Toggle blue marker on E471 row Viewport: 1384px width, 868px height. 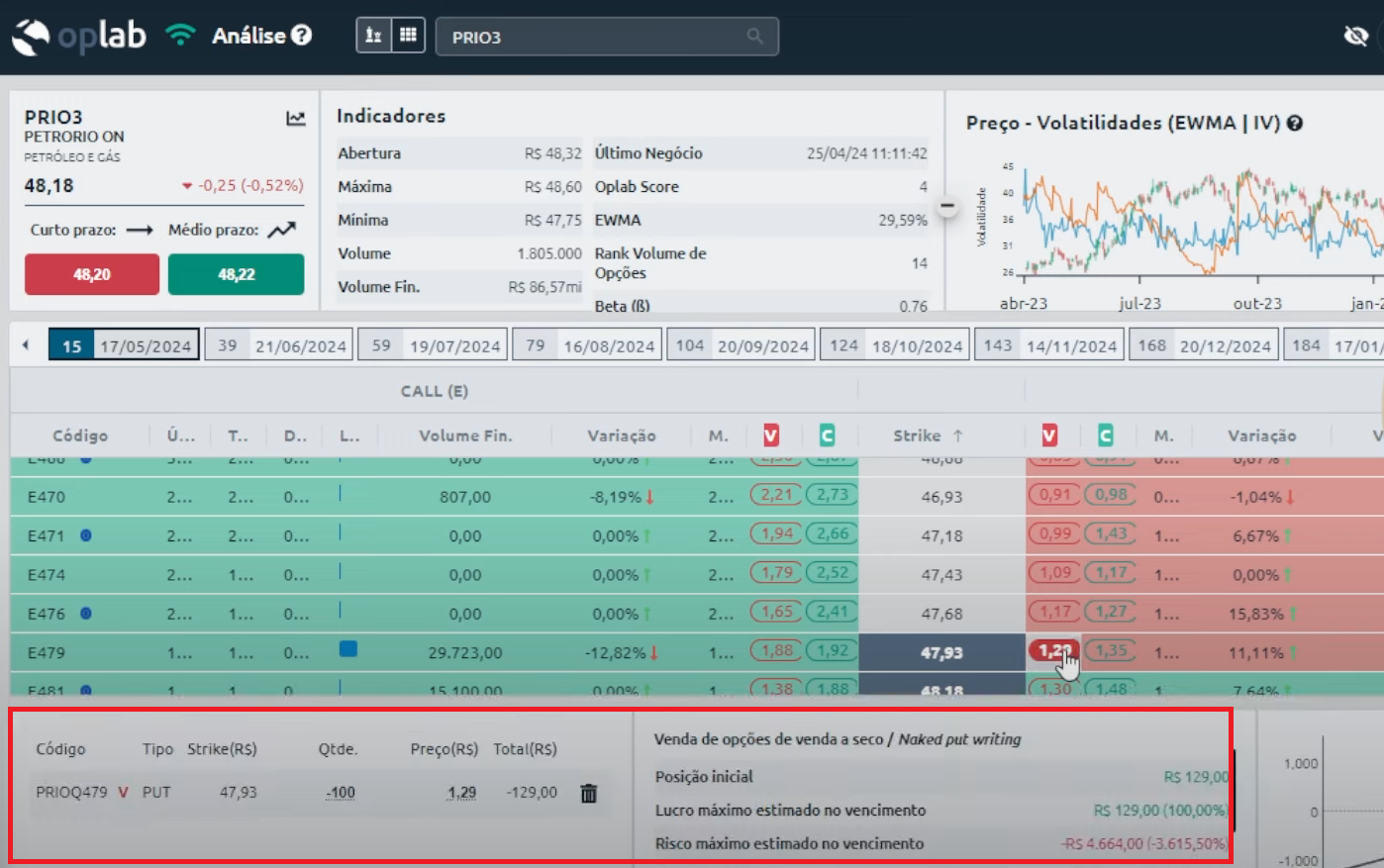86,535
